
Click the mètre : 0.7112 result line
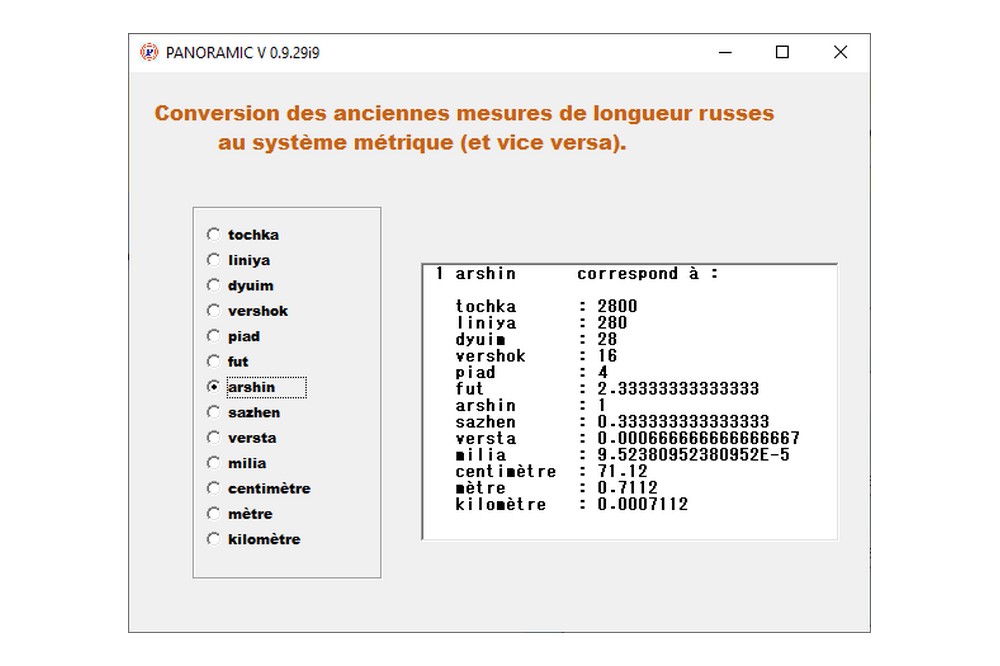556,489
